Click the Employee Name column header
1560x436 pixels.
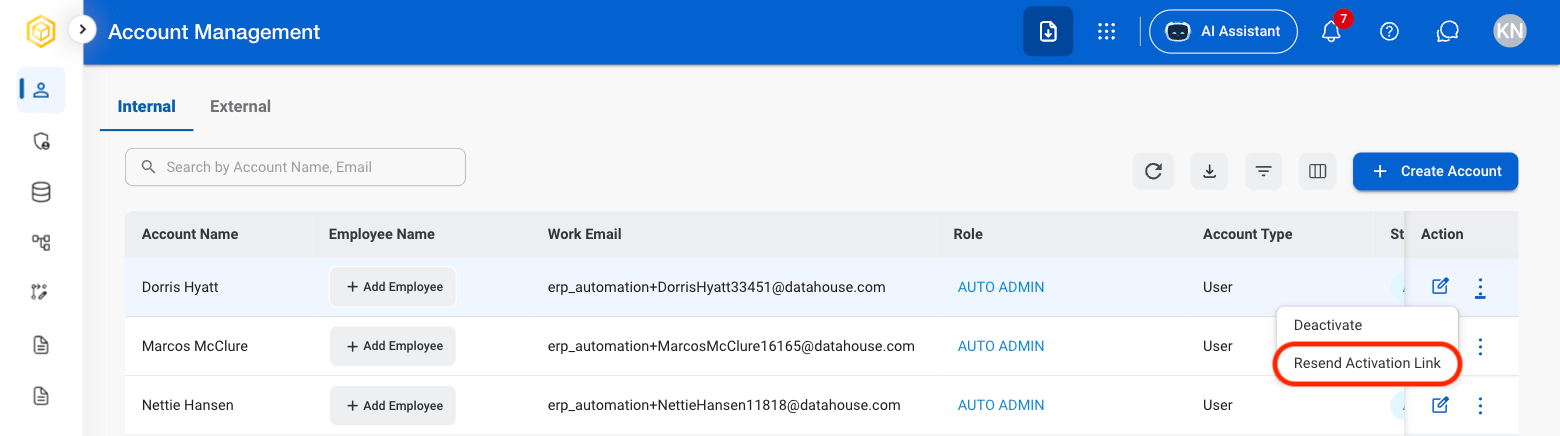[382, 234]
